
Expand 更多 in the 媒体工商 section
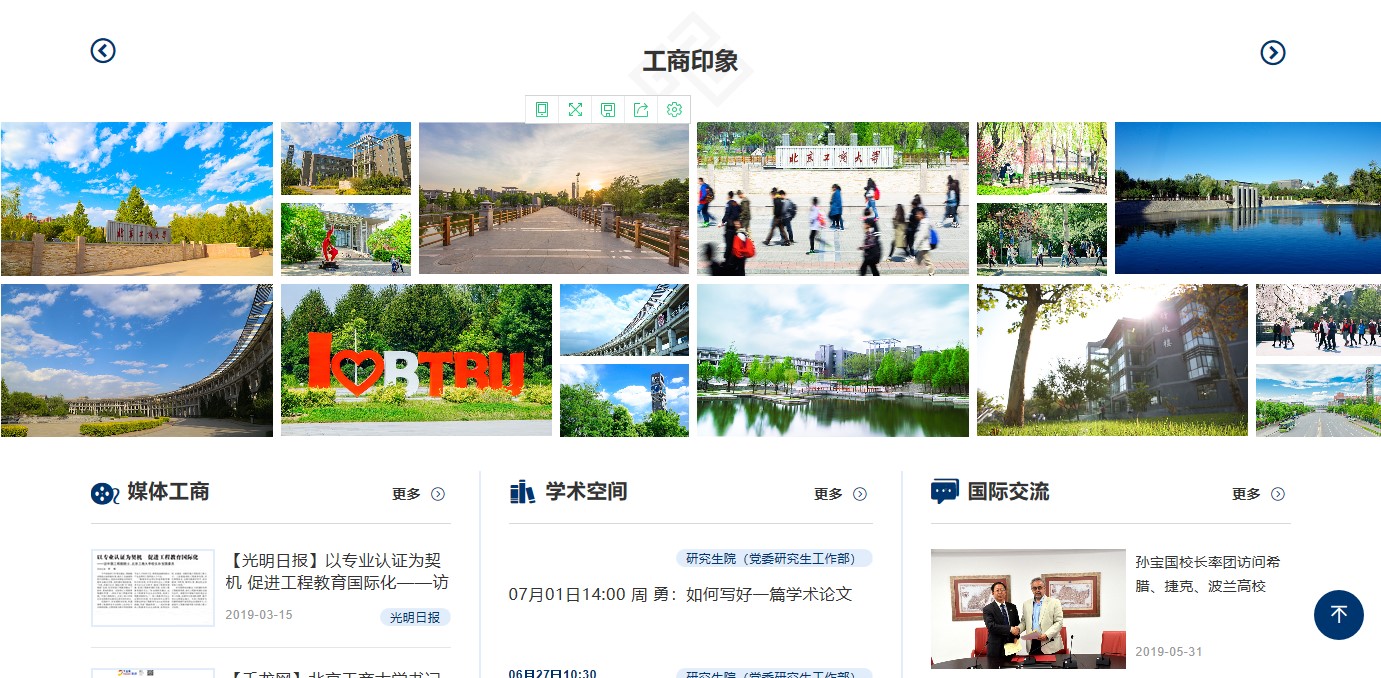pyautogui.click(x=418, y=494)
